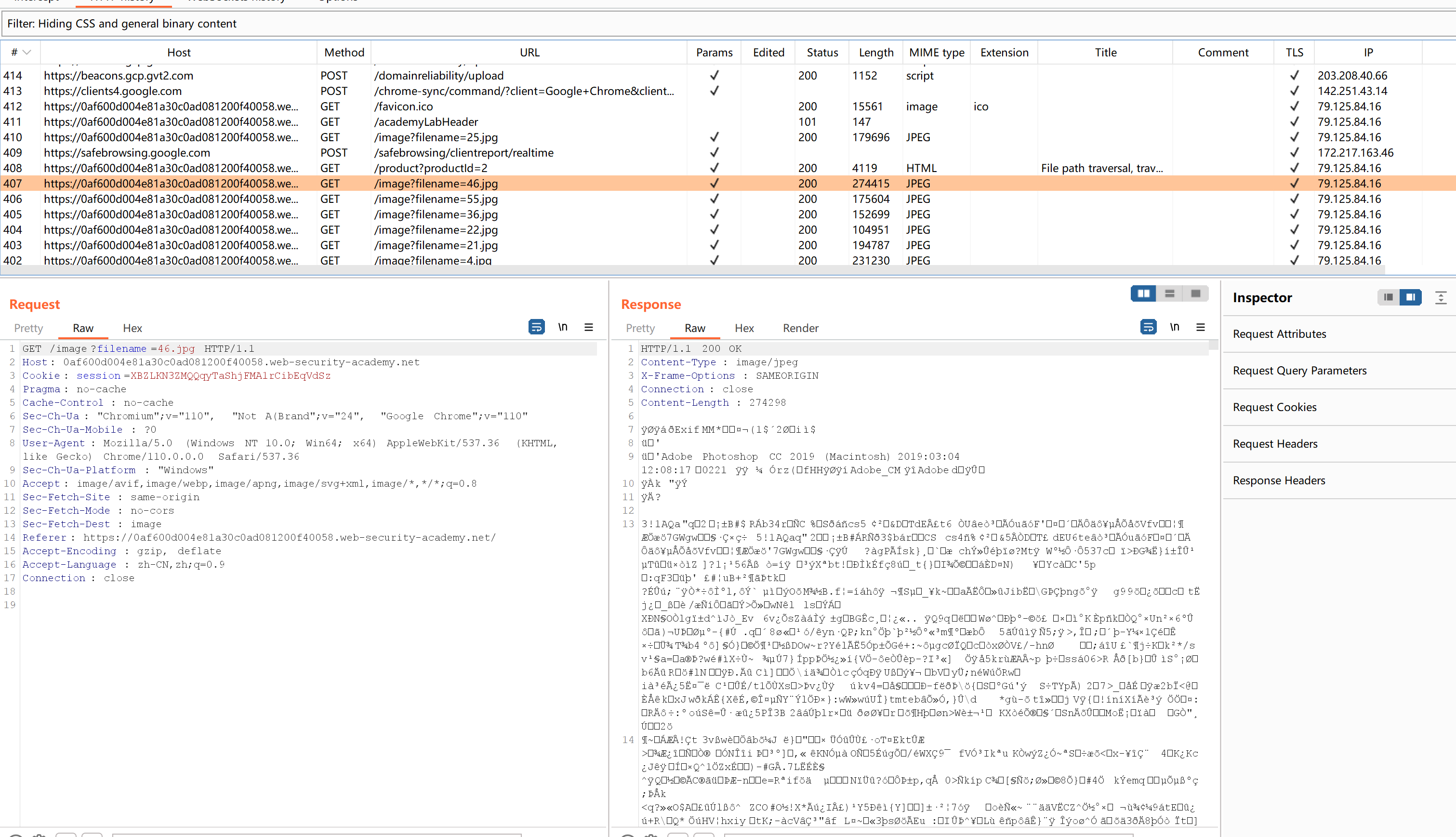Switch to the Render tab in Response
Viewport: 1456px width, 837px height.
click(x=800, y=328)
